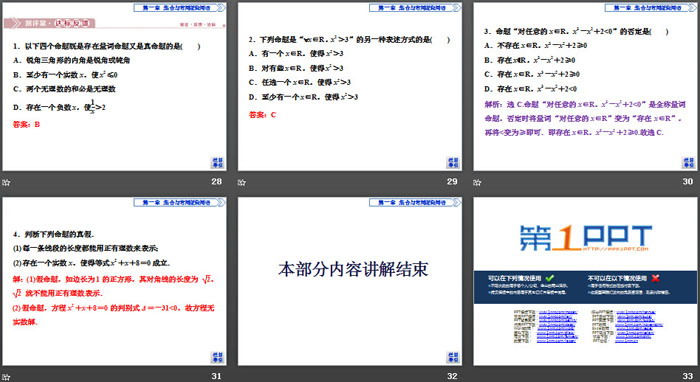Click question 4 heading on slide 31

pos(54,234)
